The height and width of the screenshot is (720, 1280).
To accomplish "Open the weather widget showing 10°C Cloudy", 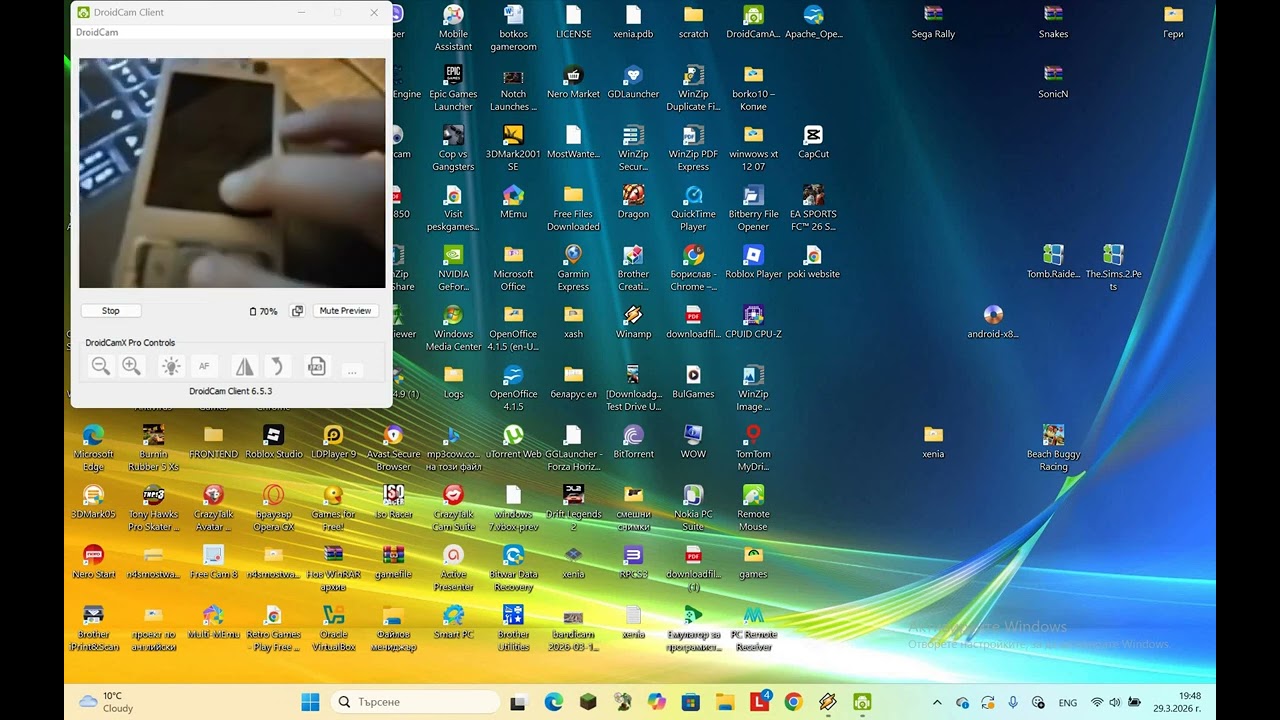I will point(106,702).
